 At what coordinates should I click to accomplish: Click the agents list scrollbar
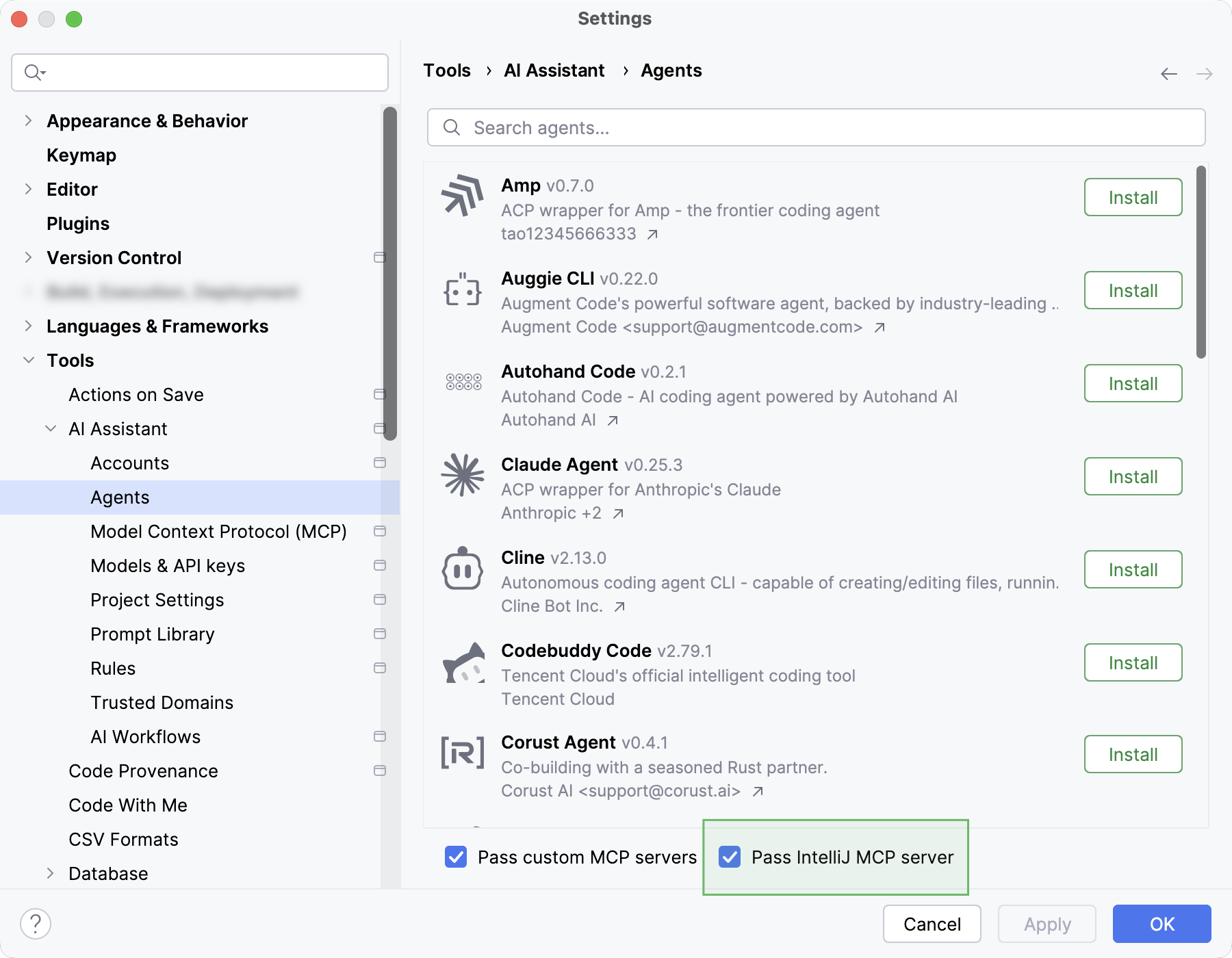click(x=1201, y=261)
